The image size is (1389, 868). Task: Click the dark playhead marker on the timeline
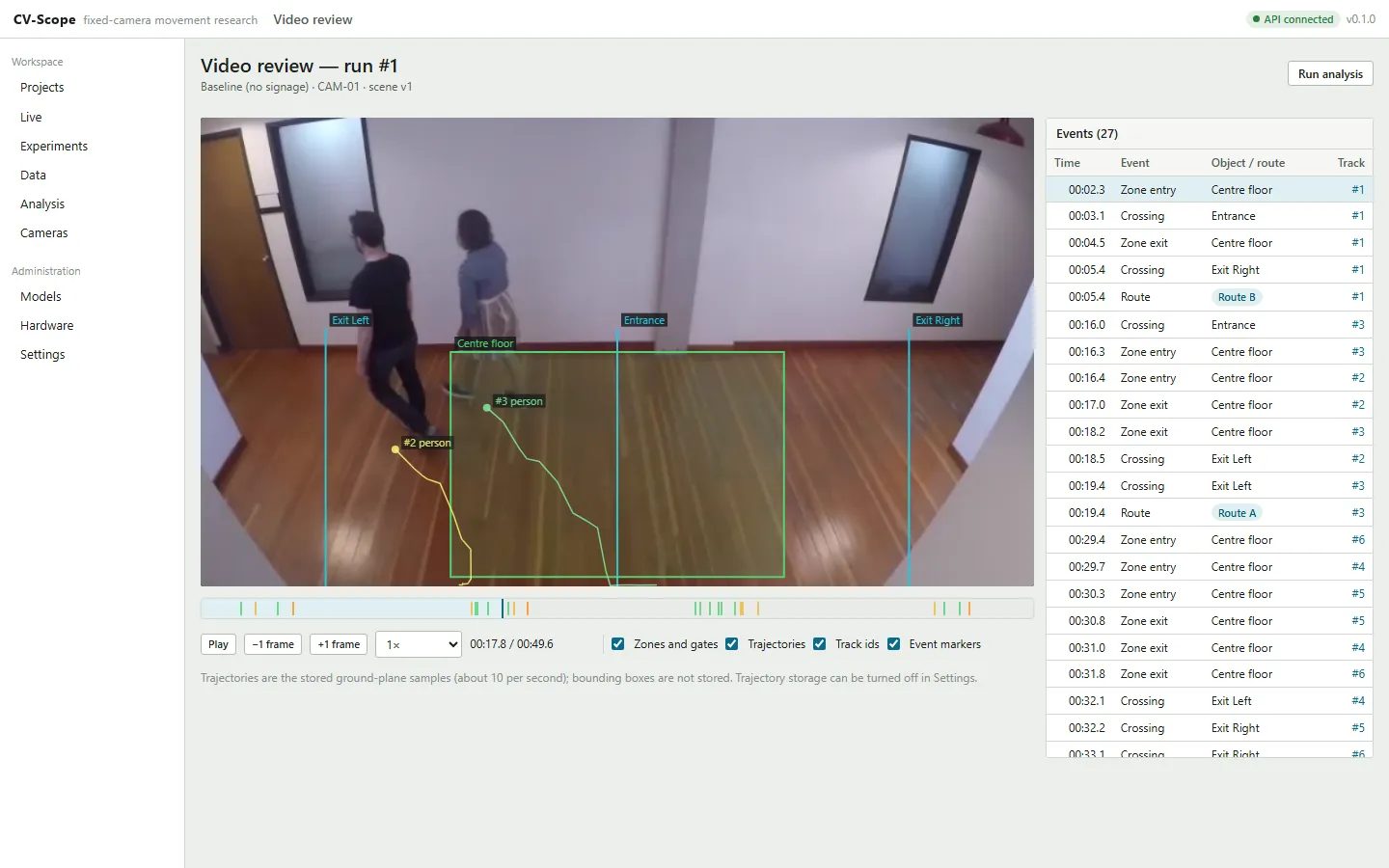pyautogui.click(x=502, y=609)
